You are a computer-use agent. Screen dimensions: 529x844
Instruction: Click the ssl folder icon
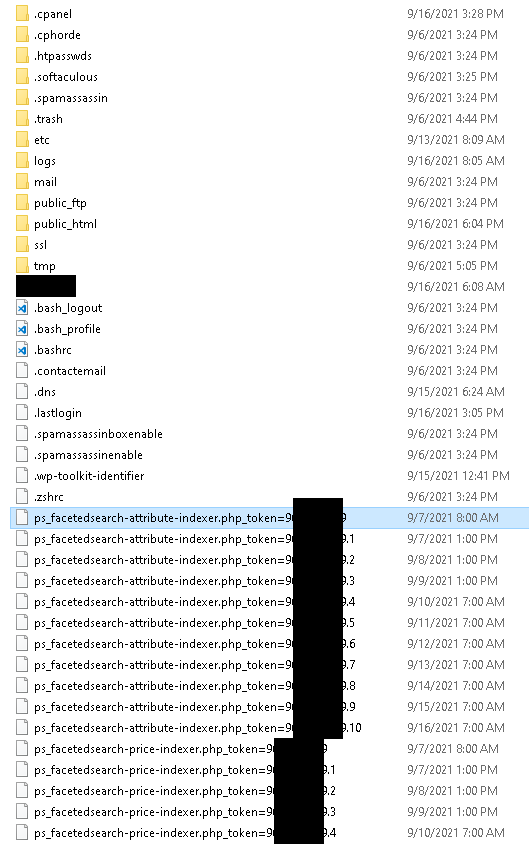click(22, 244)
